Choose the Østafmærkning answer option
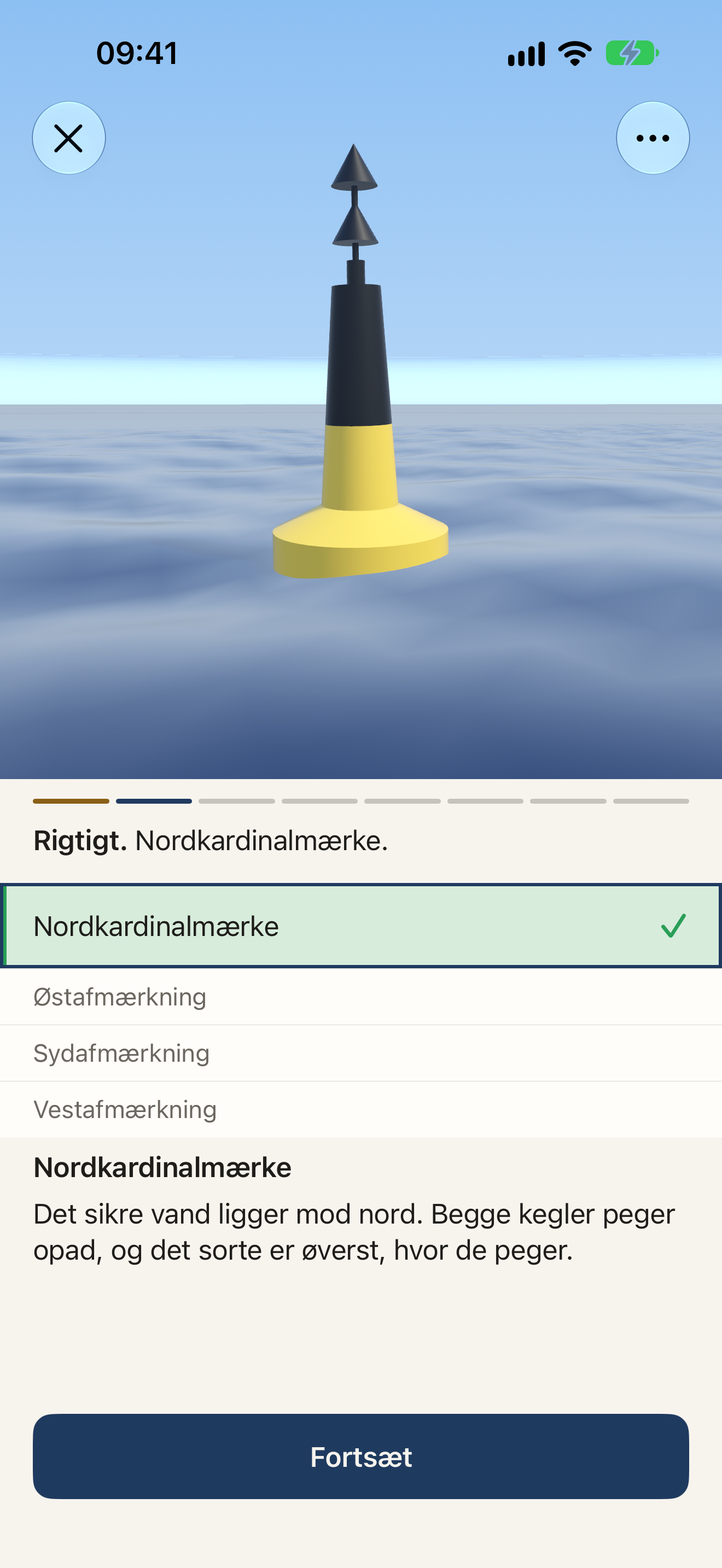 (x=361, y=997)
